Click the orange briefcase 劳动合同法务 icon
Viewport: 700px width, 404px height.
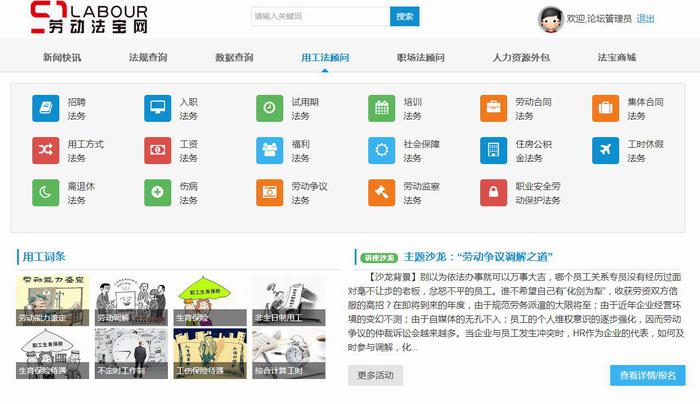tap(494, 108)
